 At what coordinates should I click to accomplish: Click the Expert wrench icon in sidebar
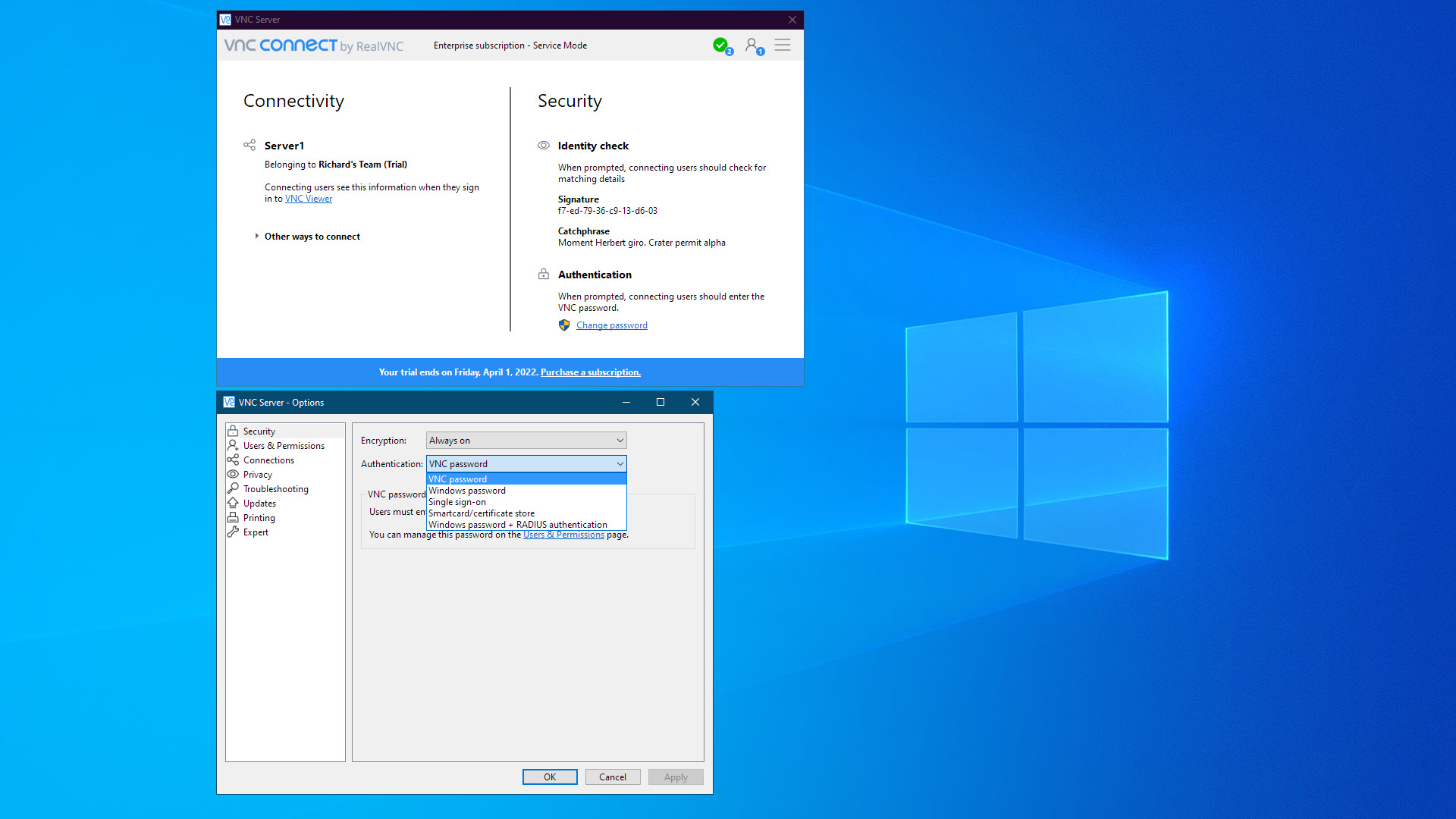click(233, 532)
